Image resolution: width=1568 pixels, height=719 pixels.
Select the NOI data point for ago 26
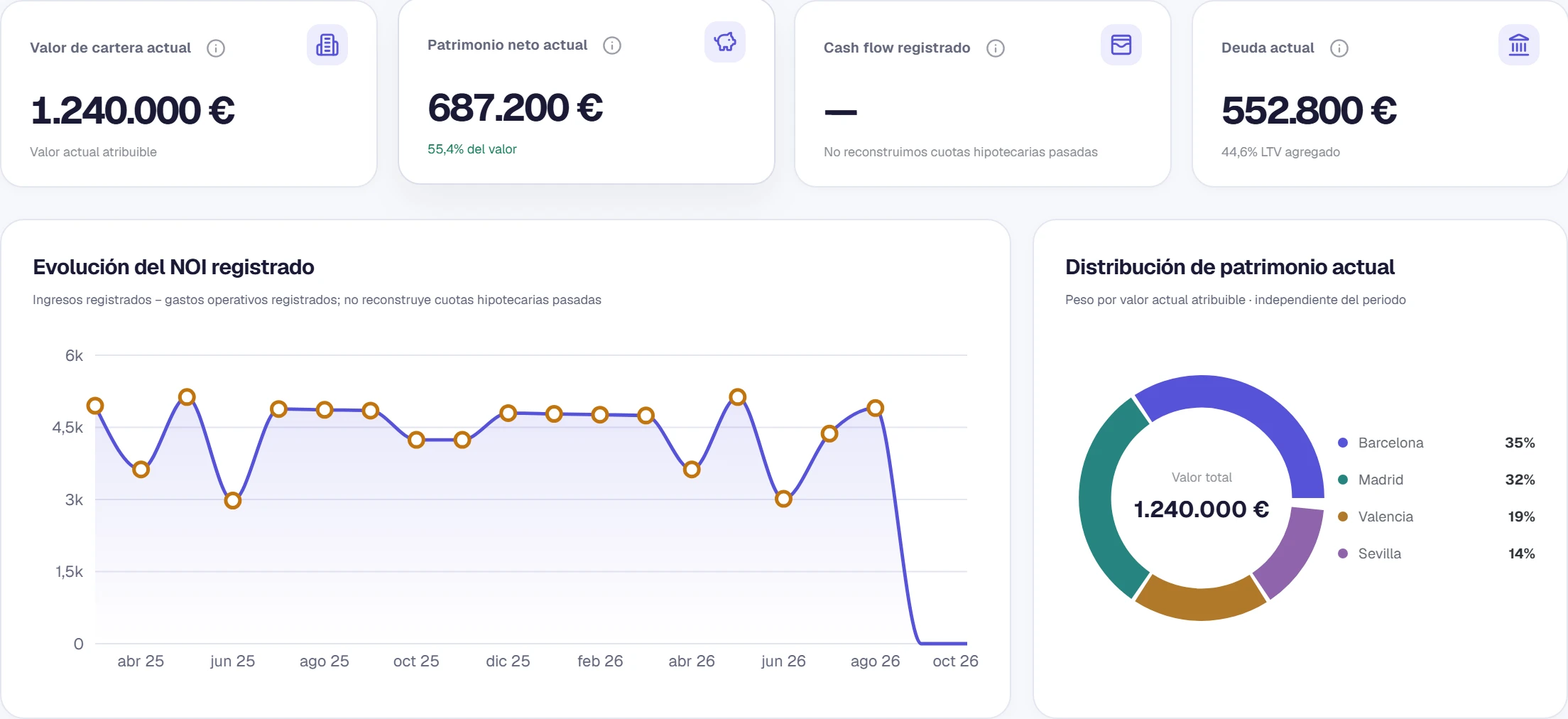point(875,408)
